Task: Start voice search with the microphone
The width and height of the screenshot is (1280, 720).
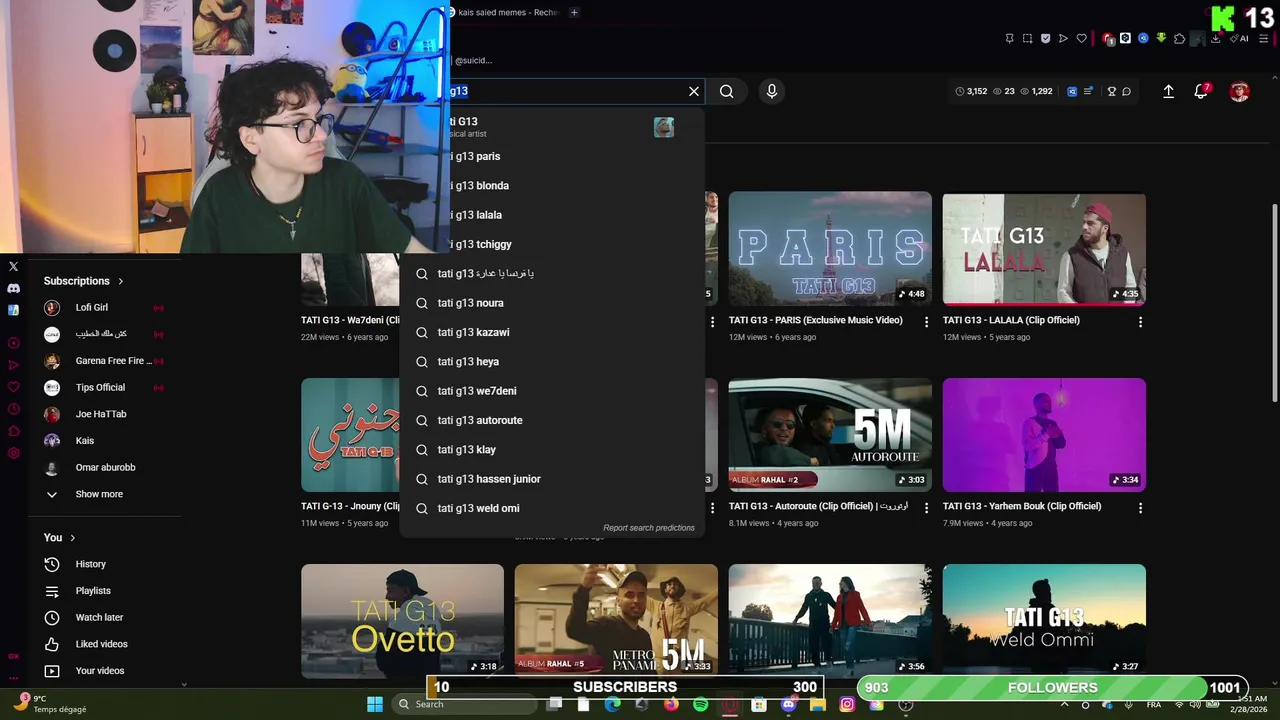Action: click(x=771, y=91)
